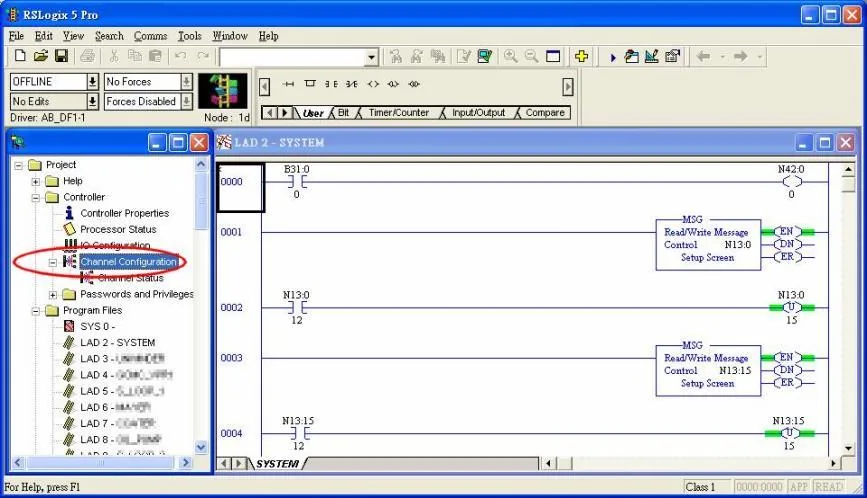Open the Search menu
Viewport: 867px width, 498px height.
[109, 36]
